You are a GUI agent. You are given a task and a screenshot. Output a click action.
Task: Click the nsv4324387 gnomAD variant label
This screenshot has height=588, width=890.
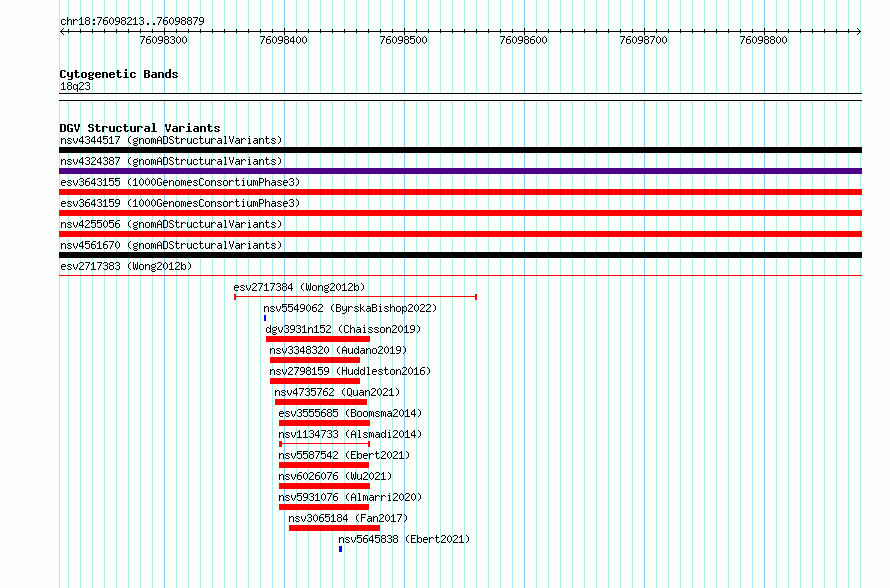(x=171, y=161)
